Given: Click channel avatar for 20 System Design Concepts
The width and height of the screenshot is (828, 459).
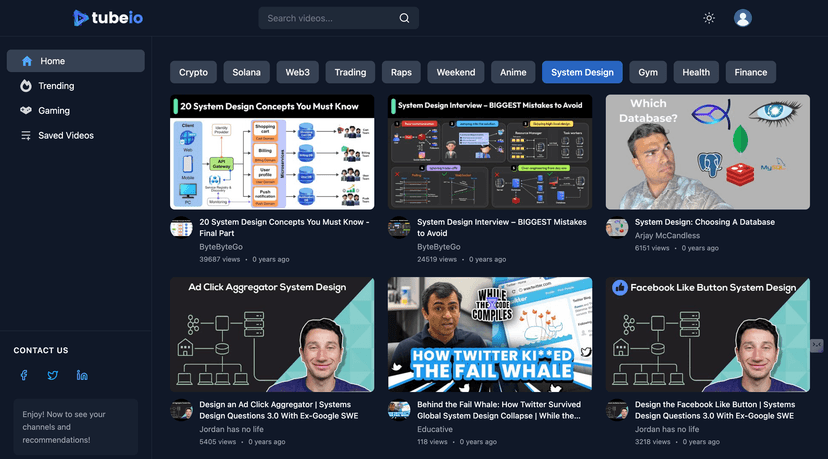Looking at the screenshot, I should point(181,228).
